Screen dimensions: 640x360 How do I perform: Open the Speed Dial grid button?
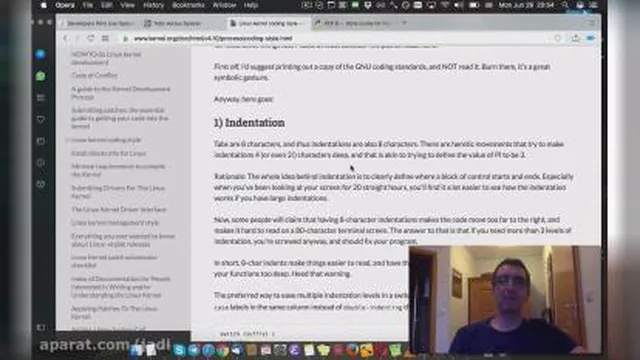pos(105,38)
